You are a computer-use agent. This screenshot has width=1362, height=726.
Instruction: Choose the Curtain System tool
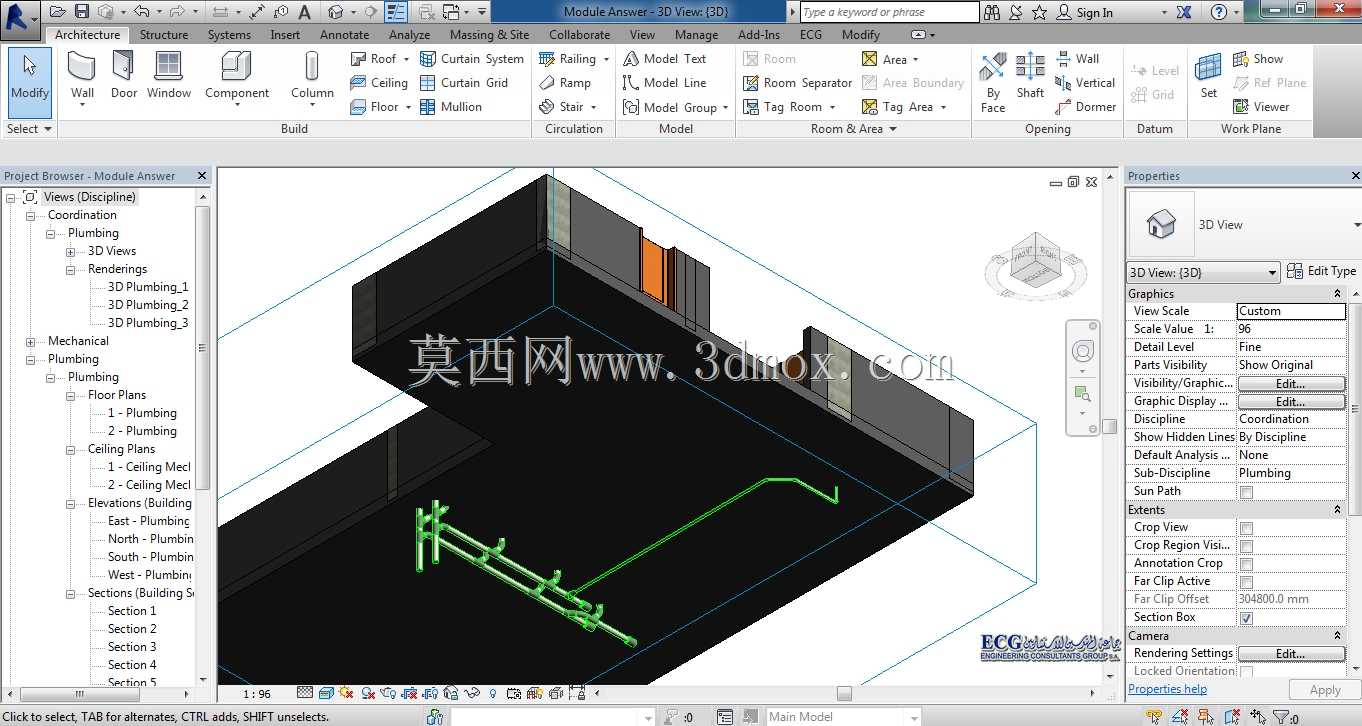[472, 59]
